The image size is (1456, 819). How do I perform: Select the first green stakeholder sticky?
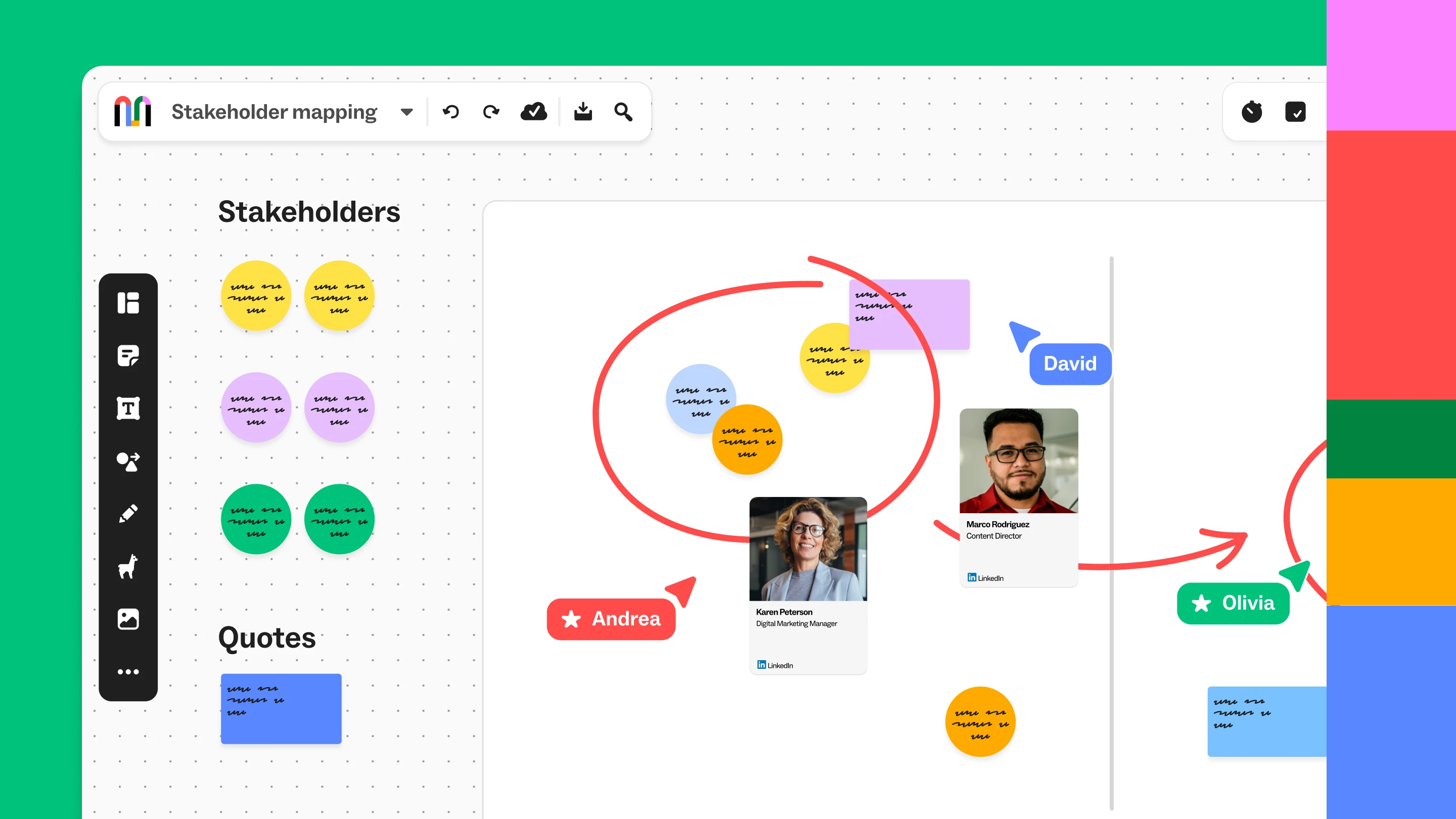pyautogui.click(x=256, y=519)
